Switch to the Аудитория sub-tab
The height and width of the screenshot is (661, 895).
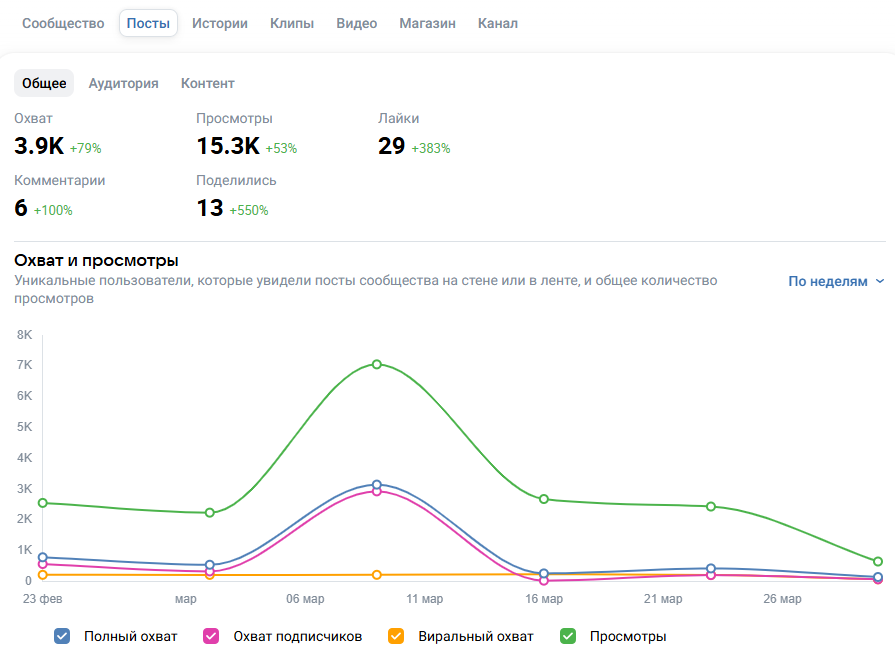124,83
